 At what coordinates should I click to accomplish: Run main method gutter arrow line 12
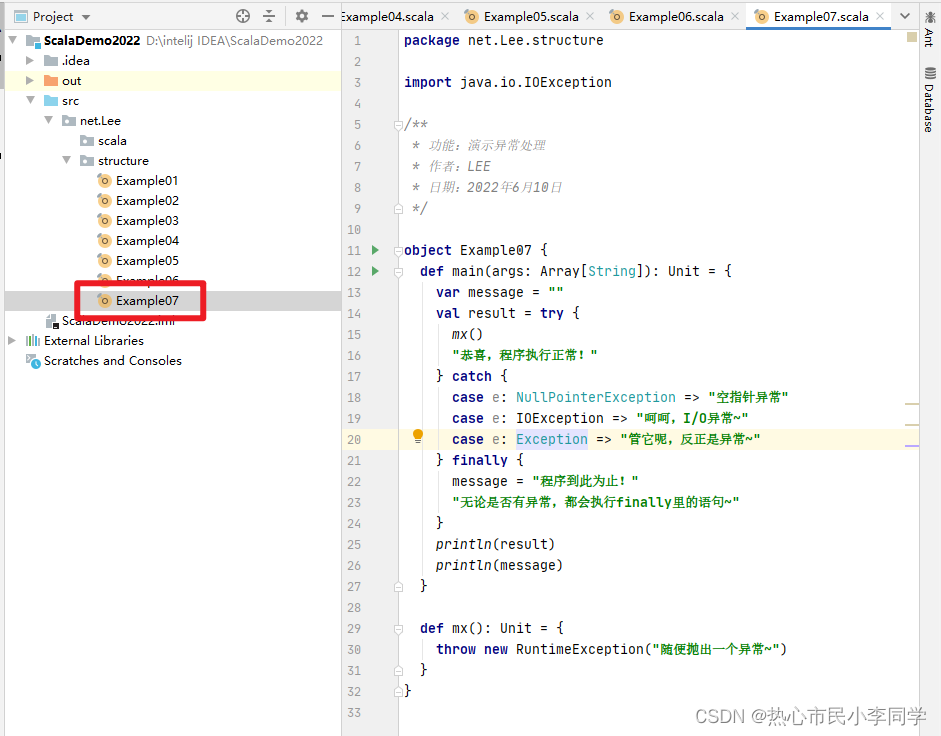376,271
